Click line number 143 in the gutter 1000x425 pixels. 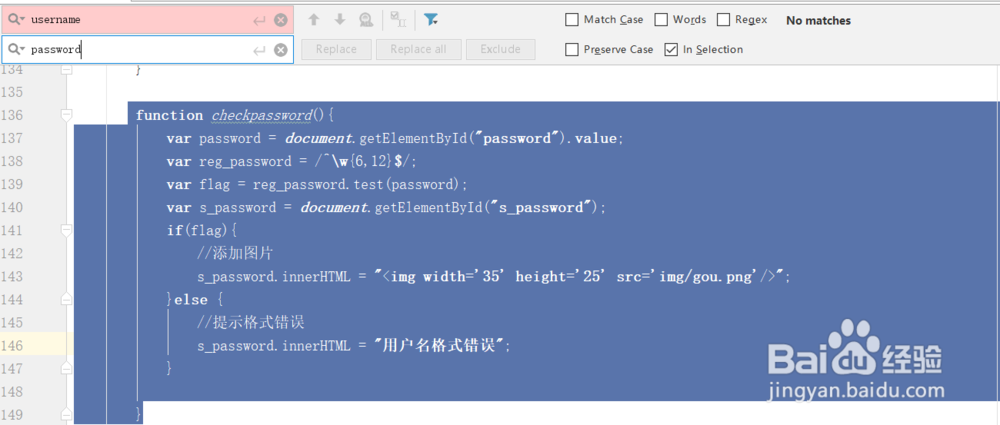pos(11,276)
